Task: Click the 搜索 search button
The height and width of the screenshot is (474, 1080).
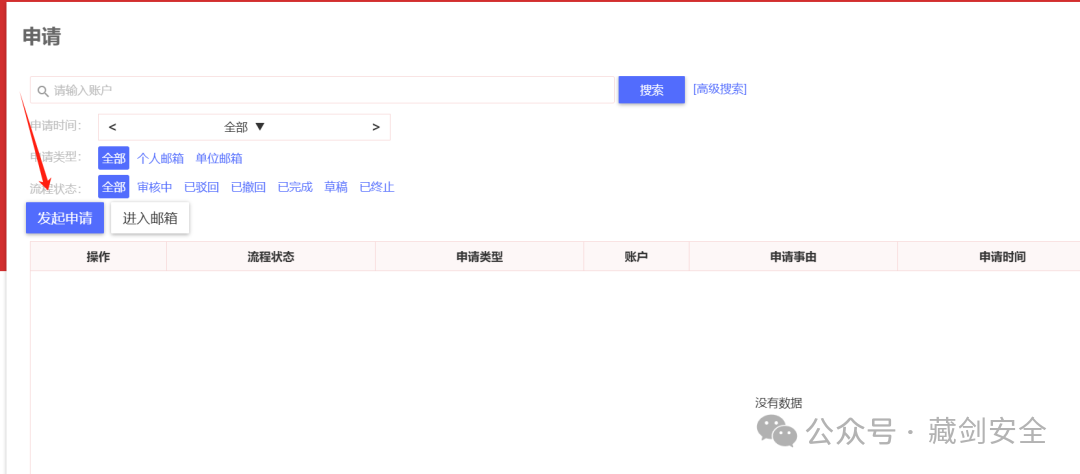Action: click(x=652, y=90)
